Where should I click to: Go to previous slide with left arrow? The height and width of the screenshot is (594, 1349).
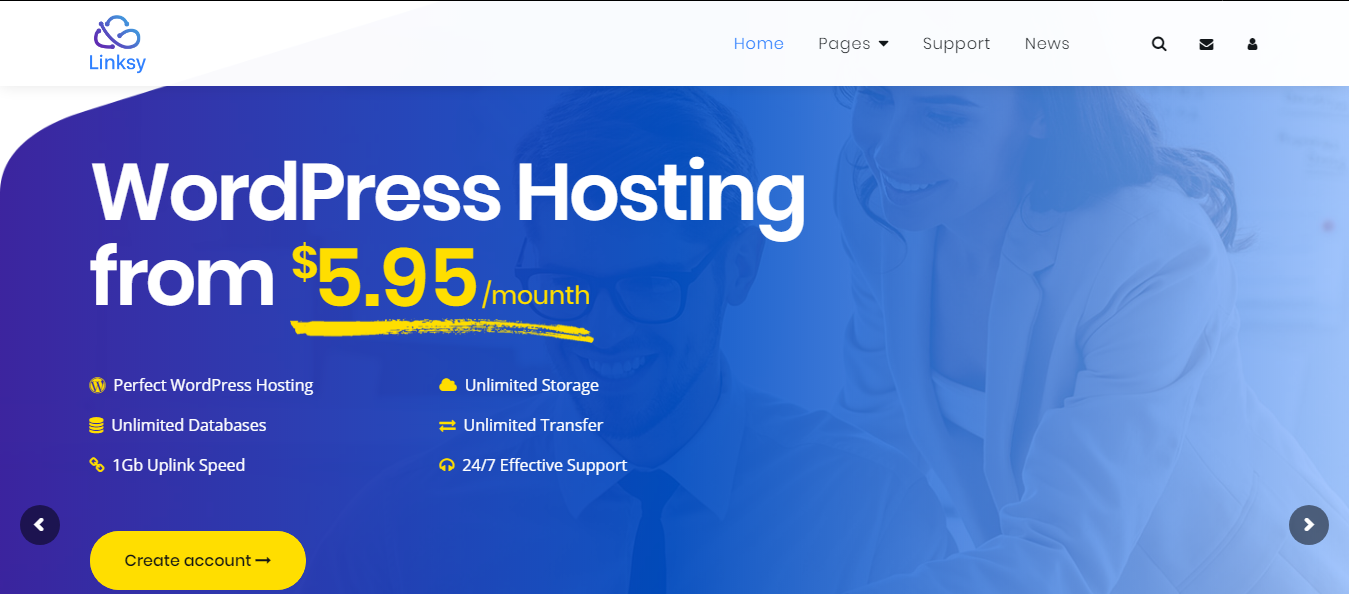40,524
